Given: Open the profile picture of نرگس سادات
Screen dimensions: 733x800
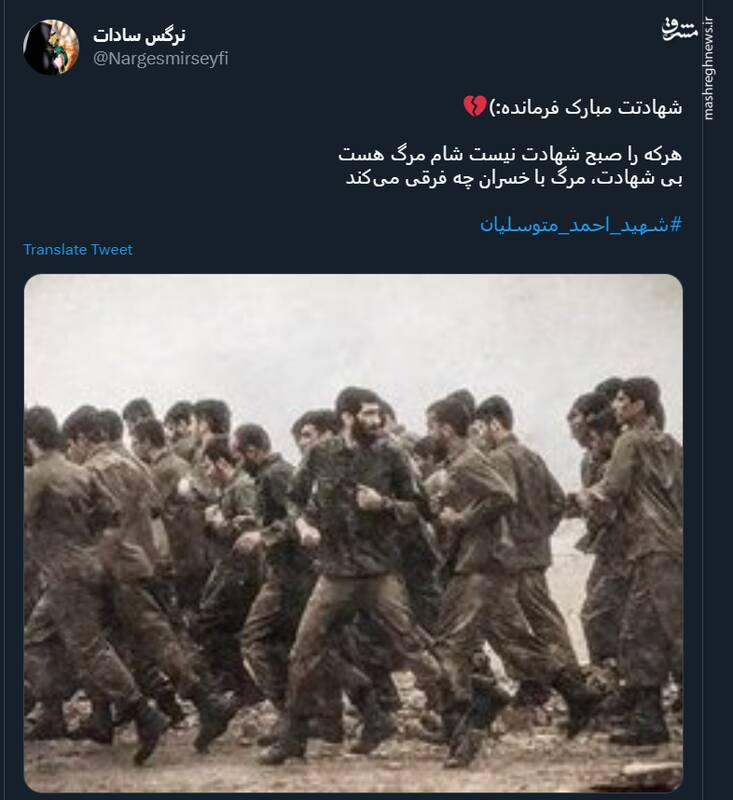Looking at the screenshot, I should (x=51, y=47).
